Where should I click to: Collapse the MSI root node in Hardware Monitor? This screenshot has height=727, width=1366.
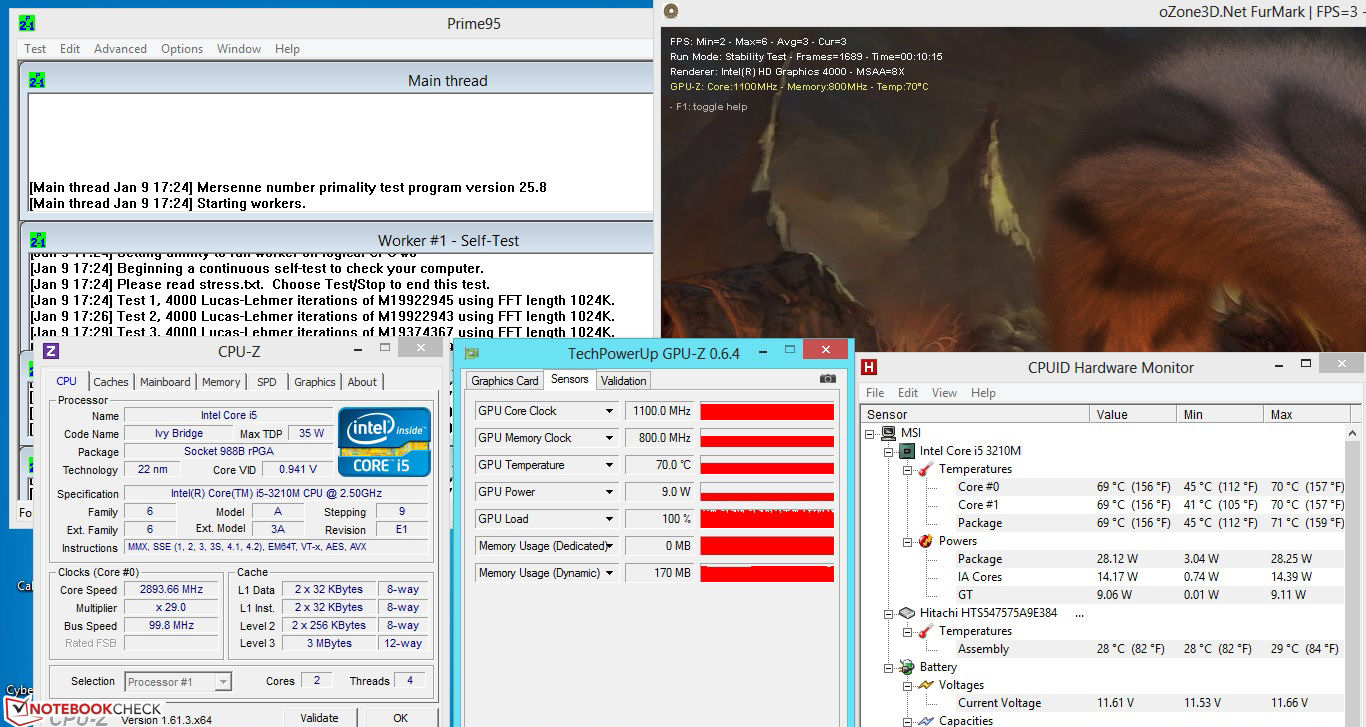[x=871, y=433]
